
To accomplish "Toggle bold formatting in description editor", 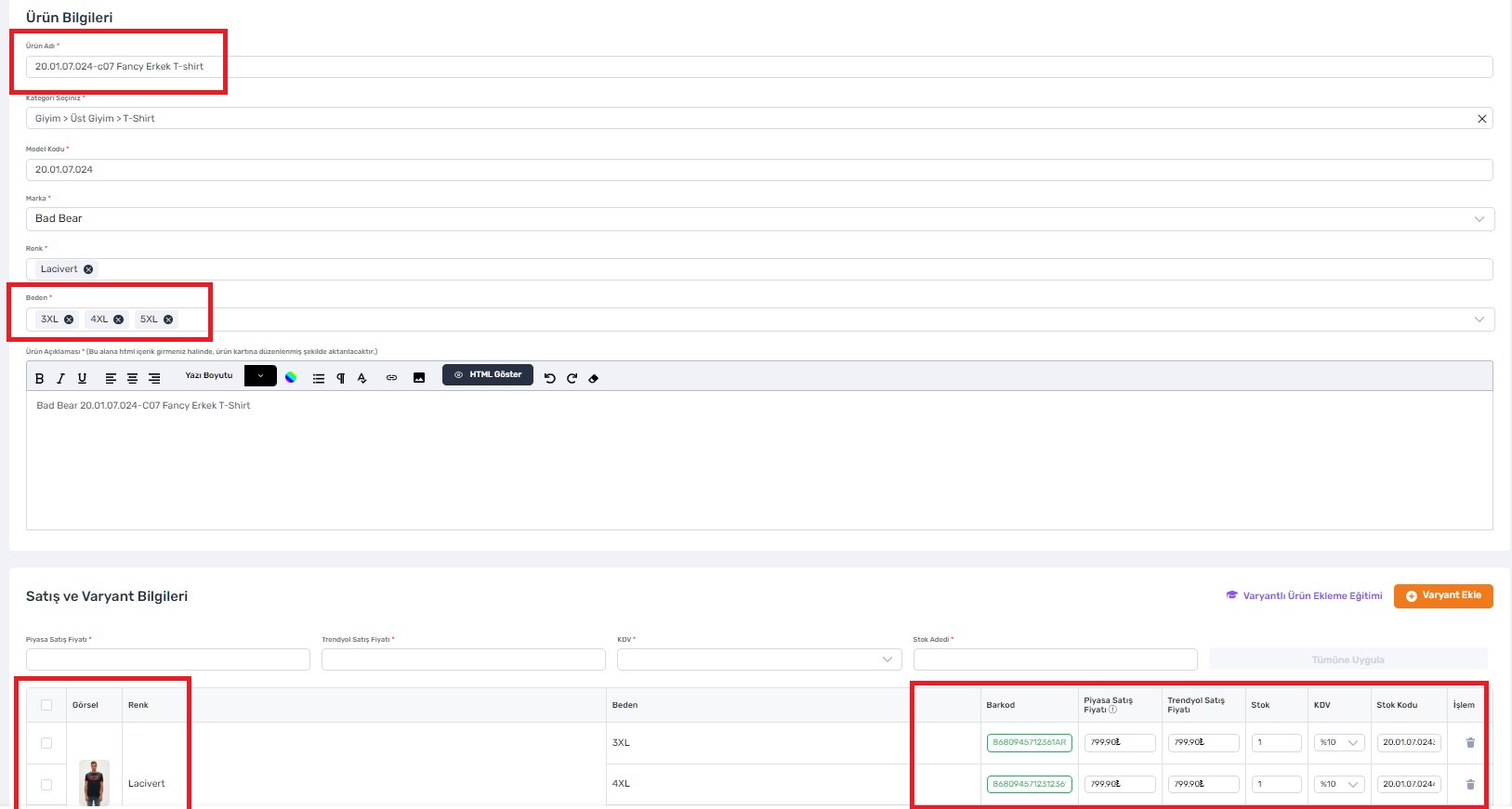I will (x=39, y=378).
